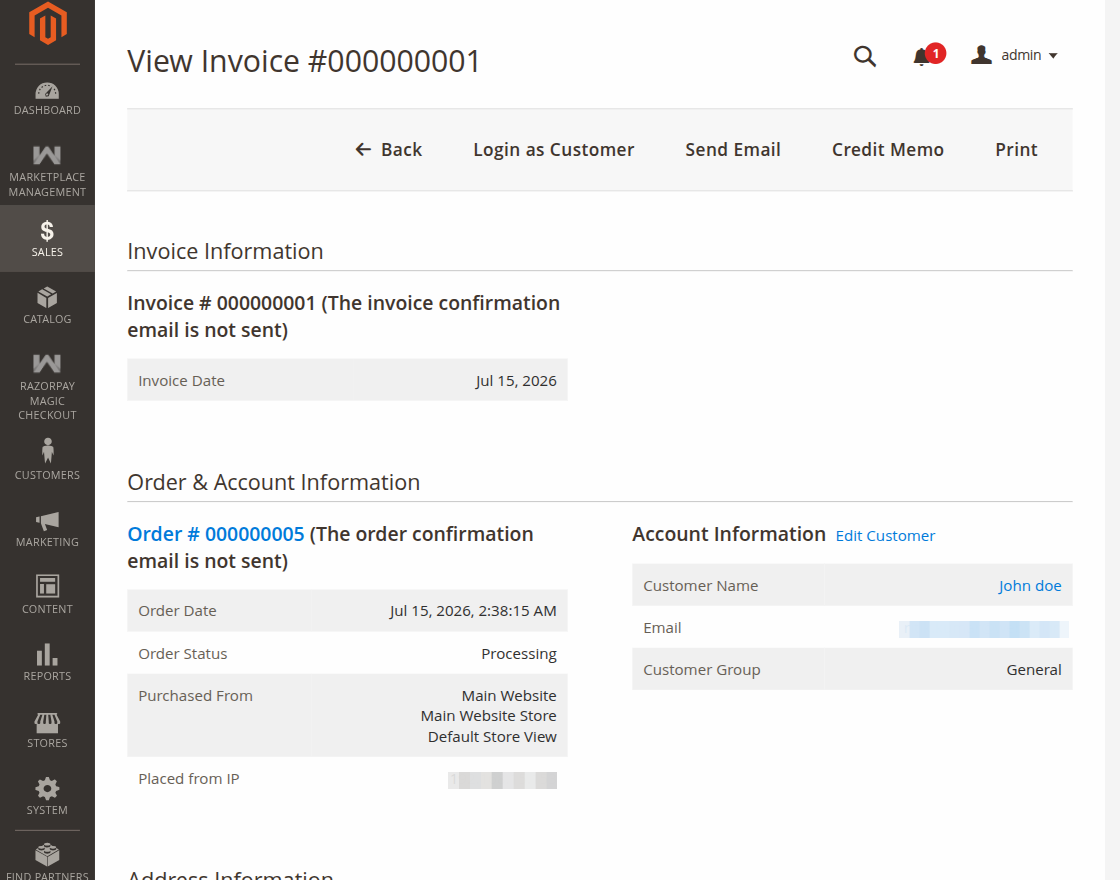Open Order # 000000005 link

point(216,534)
